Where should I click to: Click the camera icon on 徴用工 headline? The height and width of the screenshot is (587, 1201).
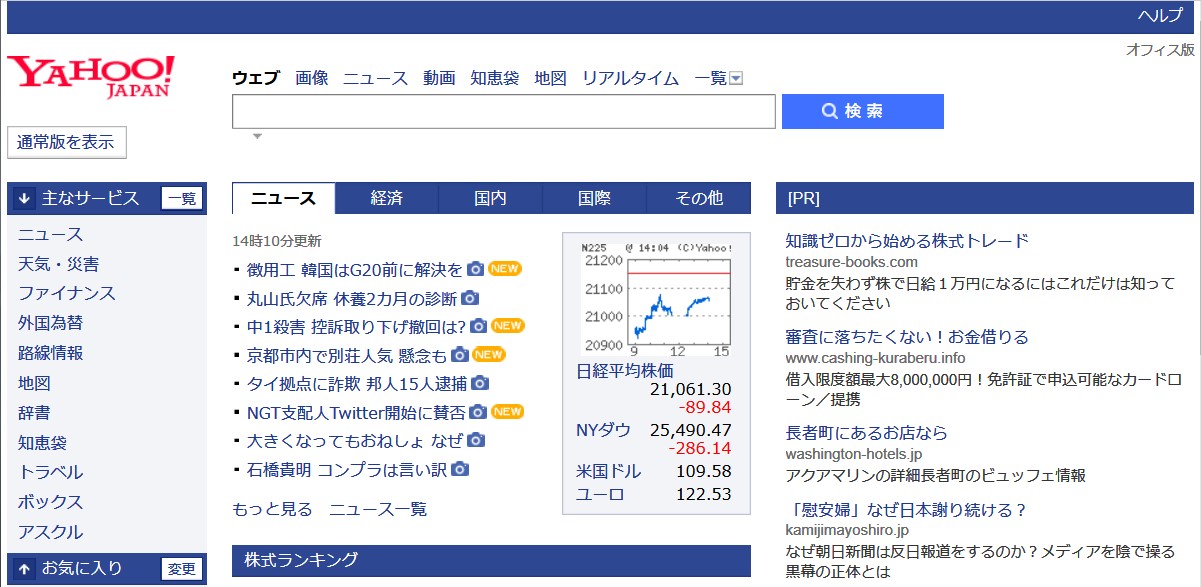click(x=477, y=268)
